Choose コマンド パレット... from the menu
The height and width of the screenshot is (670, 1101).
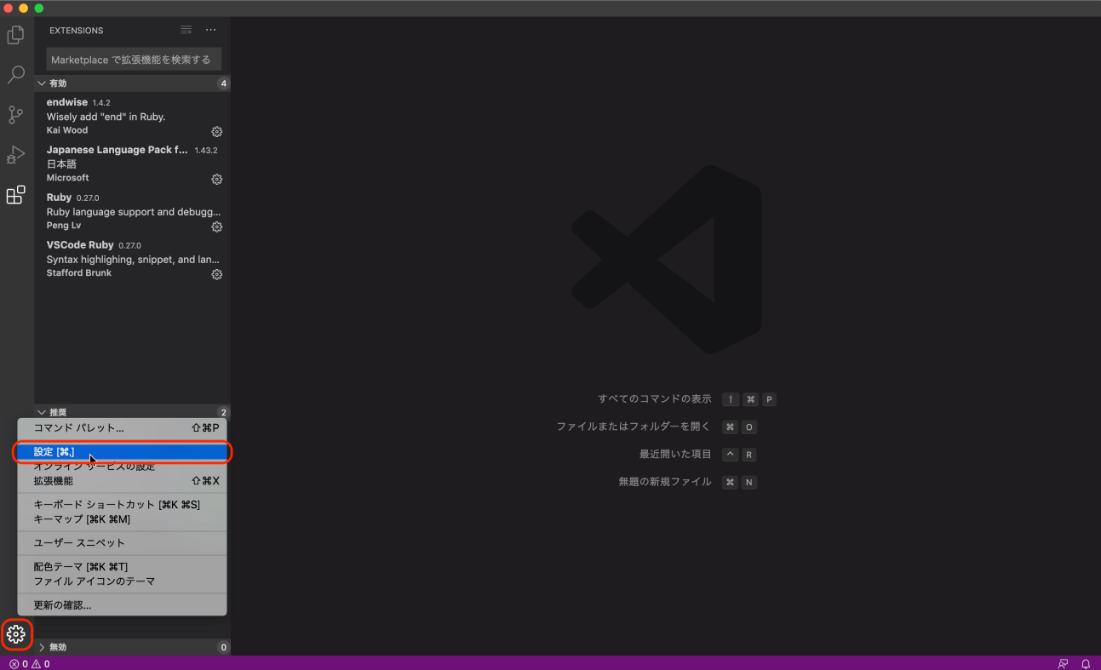[x=122, y=428]
